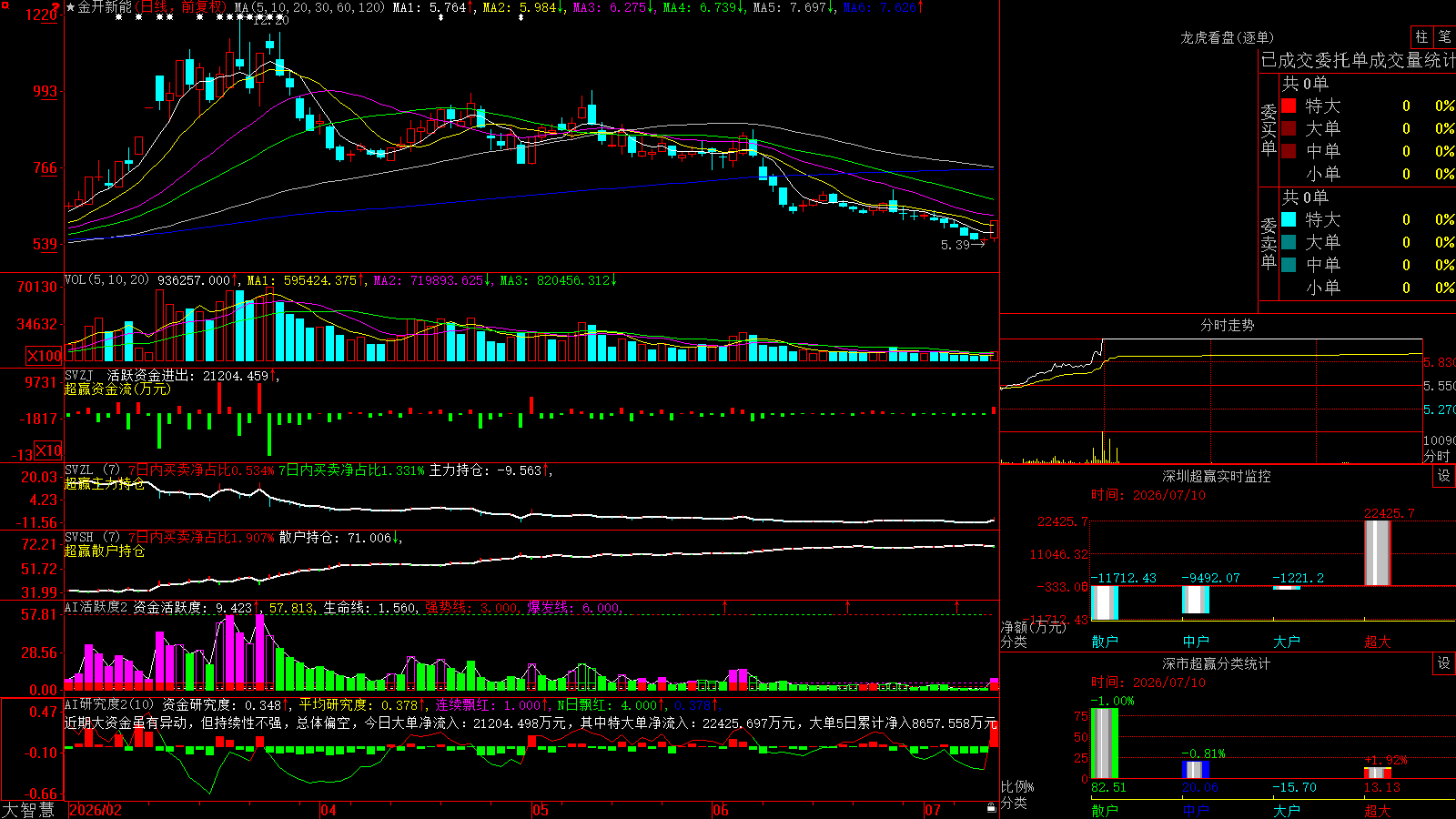The image size is (1456, 819).
Task: Click the star icon beside 金开新能
Action: pos(71,7)
